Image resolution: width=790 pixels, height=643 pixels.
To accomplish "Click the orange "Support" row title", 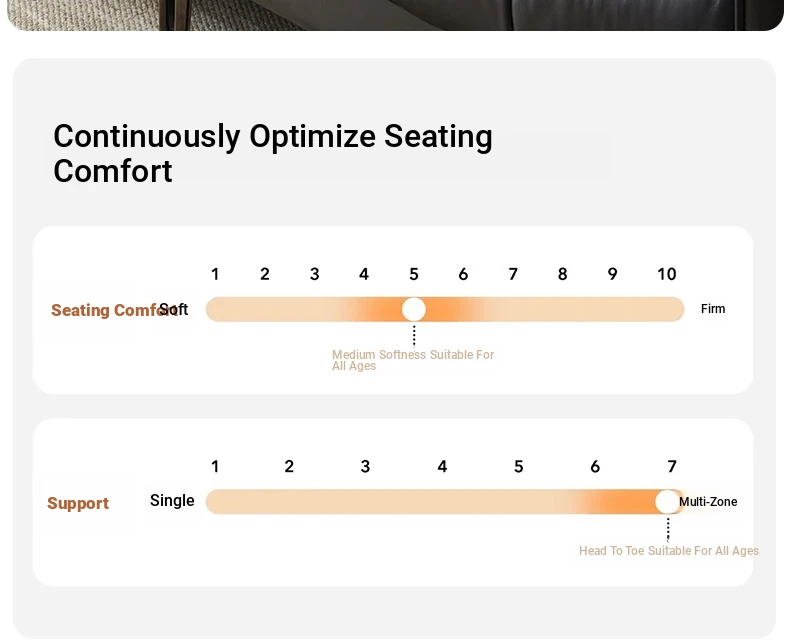I will [x=78, y=504].
